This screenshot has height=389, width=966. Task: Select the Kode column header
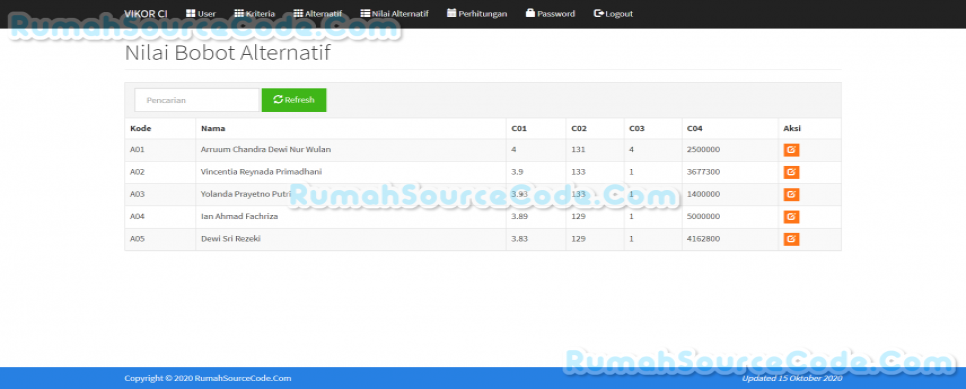(x=141, y=129)
